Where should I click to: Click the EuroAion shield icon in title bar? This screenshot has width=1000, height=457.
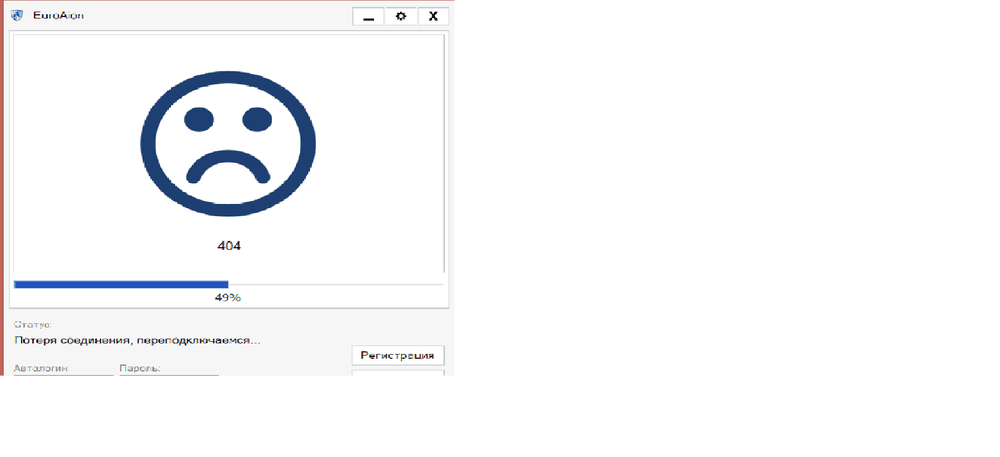pos(16,16)
